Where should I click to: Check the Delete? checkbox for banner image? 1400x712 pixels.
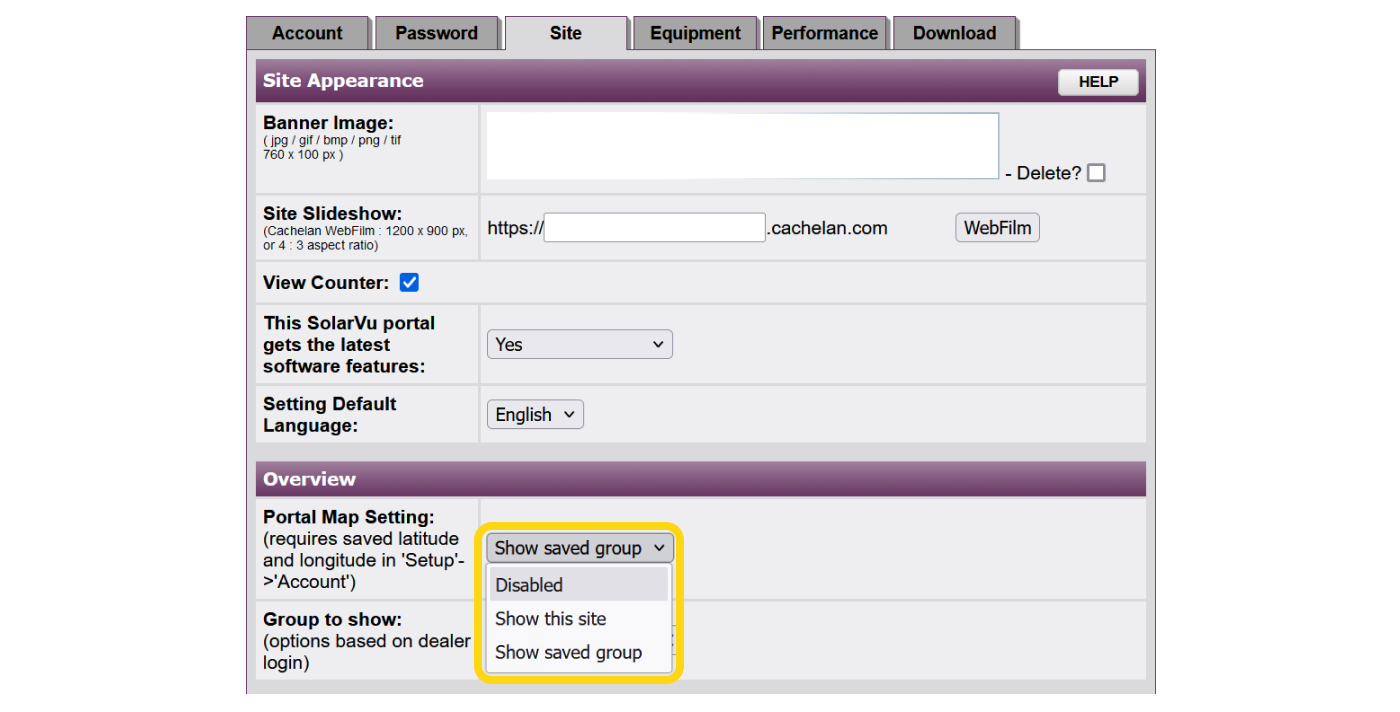pos(1096,172)
